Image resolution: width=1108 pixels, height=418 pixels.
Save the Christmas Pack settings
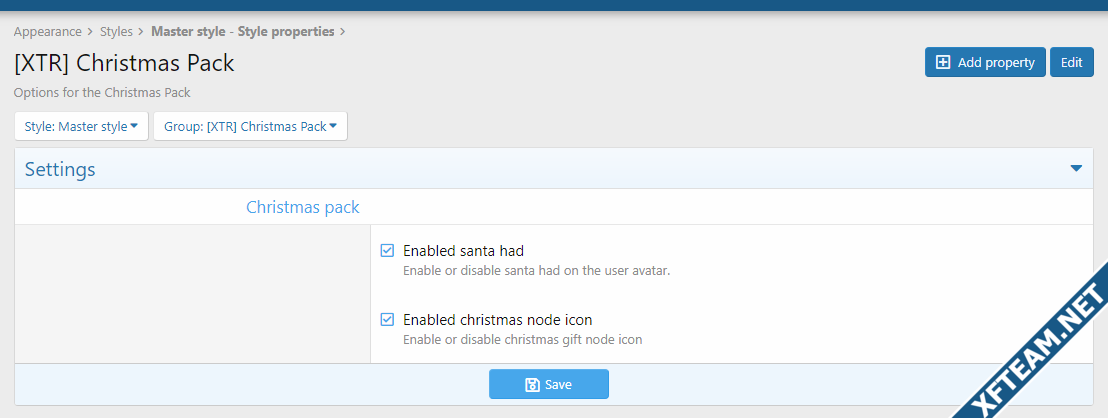pyautogui.click(x=548, y=385)
